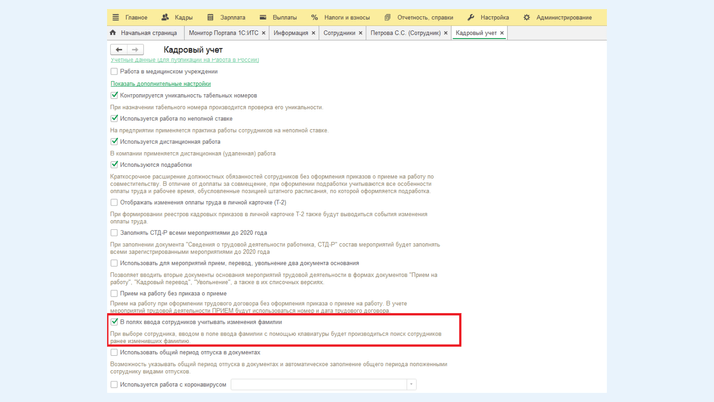The image size is (714, 402).
Task: Open the Администрирование section
Action: pos(564,17)
